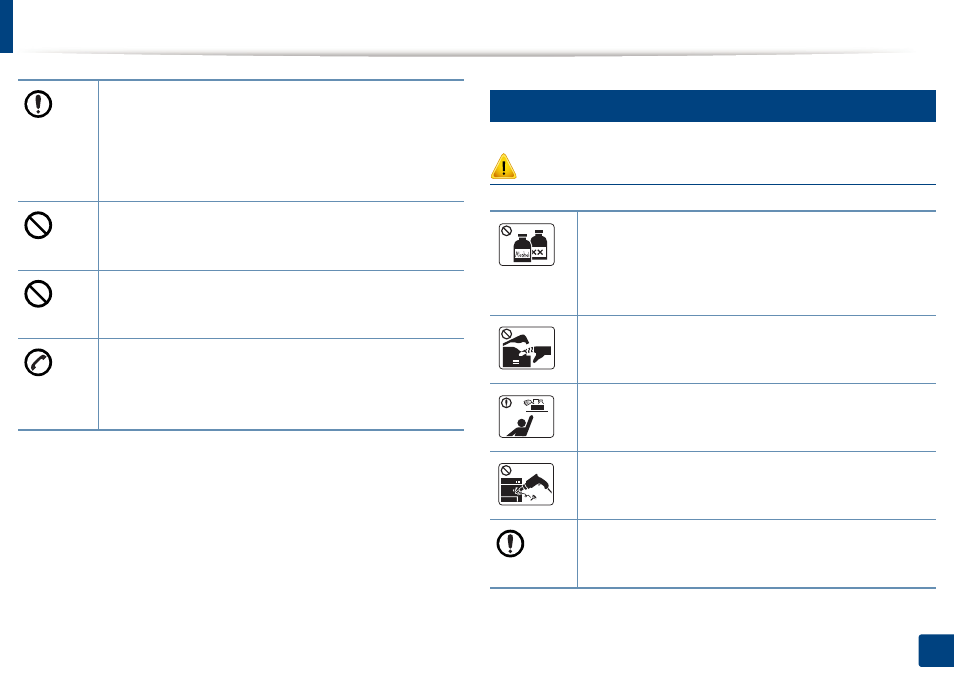This screenshot has height=674, width=954.
Task: Click the blank cell beside the child pictogram
Action: tap(757, 417)
